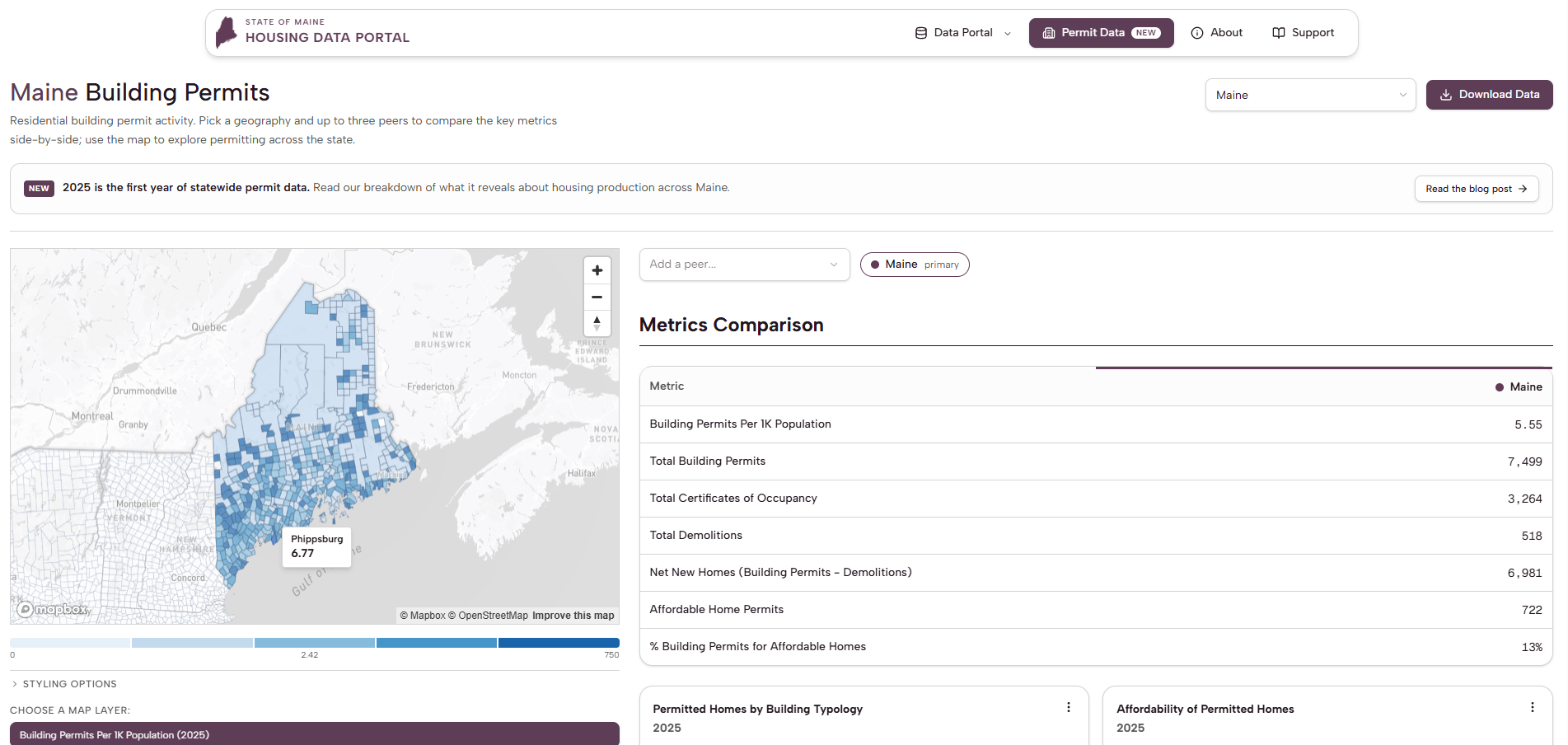Click Net New Homes metric row

coord(1096,573)
